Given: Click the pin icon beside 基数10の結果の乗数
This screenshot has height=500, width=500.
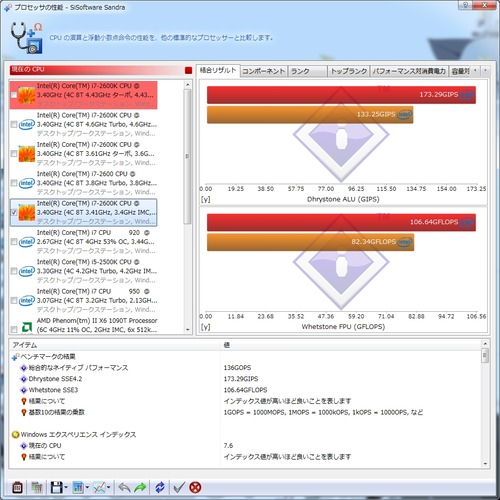Looking at the screenshot, I should coord(24,412).
